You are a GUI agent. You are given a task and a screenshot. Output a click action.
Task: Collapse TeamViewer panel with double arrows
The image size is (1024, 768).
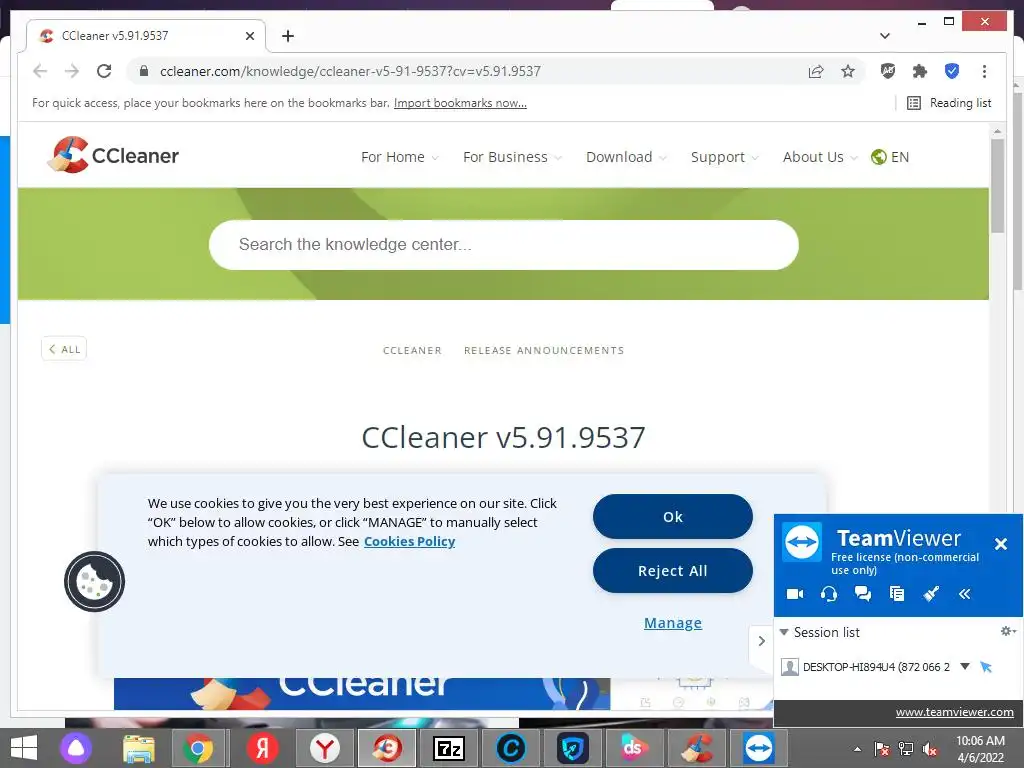(x=965, y=594)
